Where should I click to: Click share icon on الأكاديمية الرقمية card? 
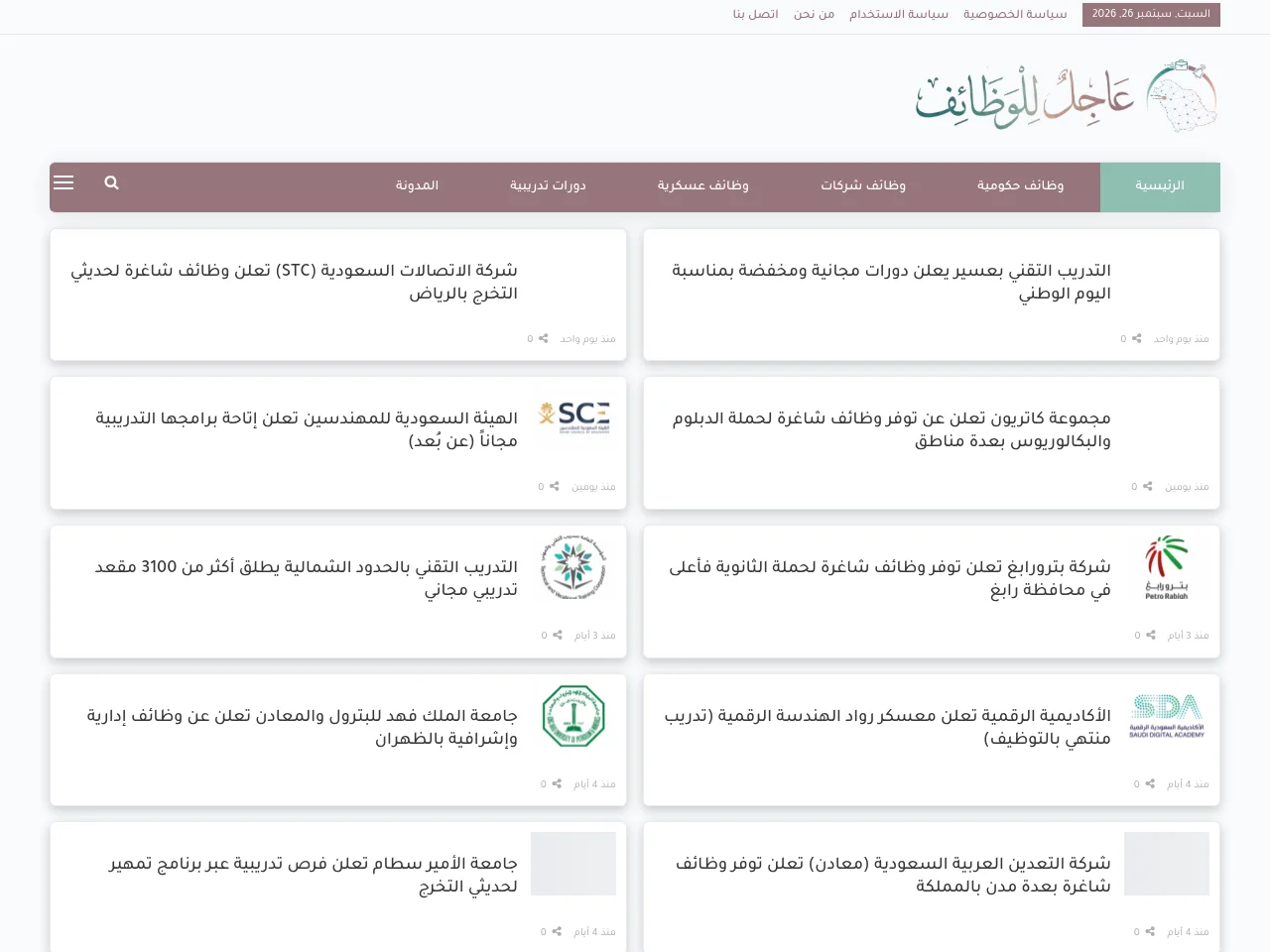click(x=1150, y=783)
